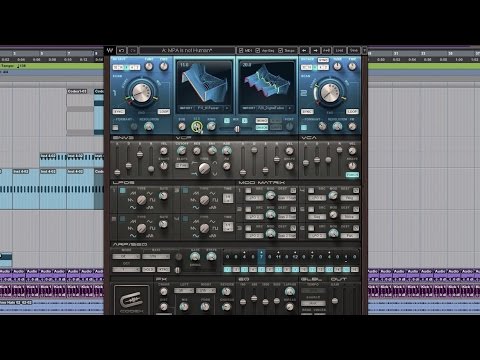
Task: Click the undo arrow icon
Action: click(x=122, y=50)
